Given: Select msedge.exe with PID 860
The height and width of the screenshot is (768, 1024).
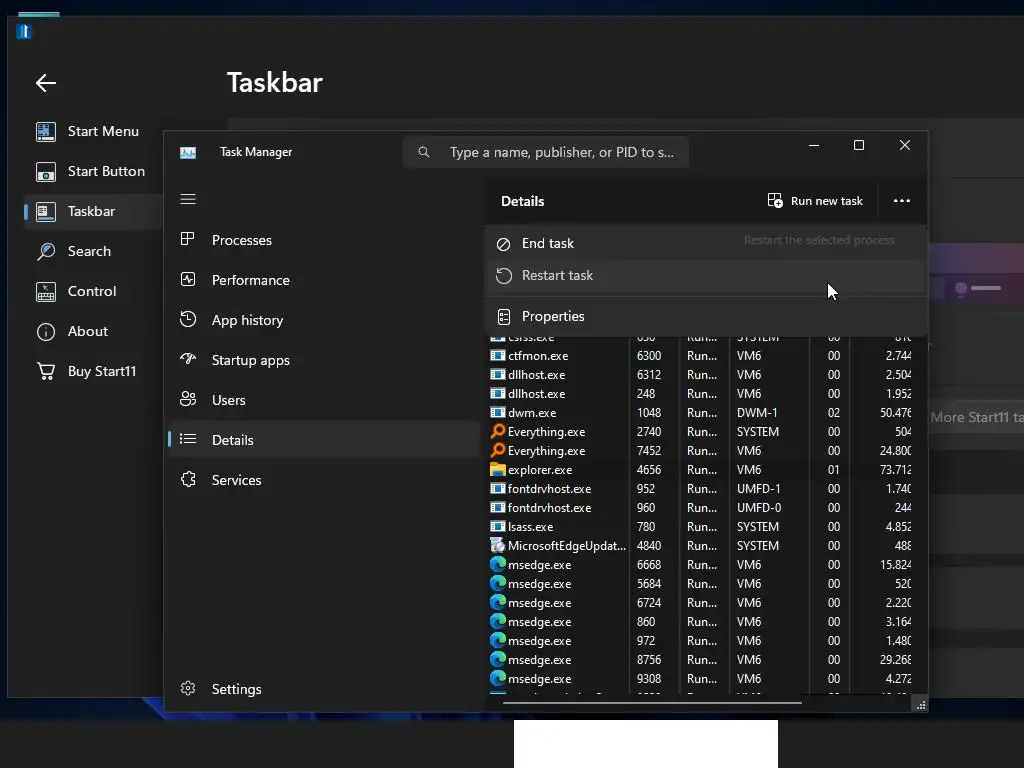Looking at the screenshot, I should [x=700, y=622].
